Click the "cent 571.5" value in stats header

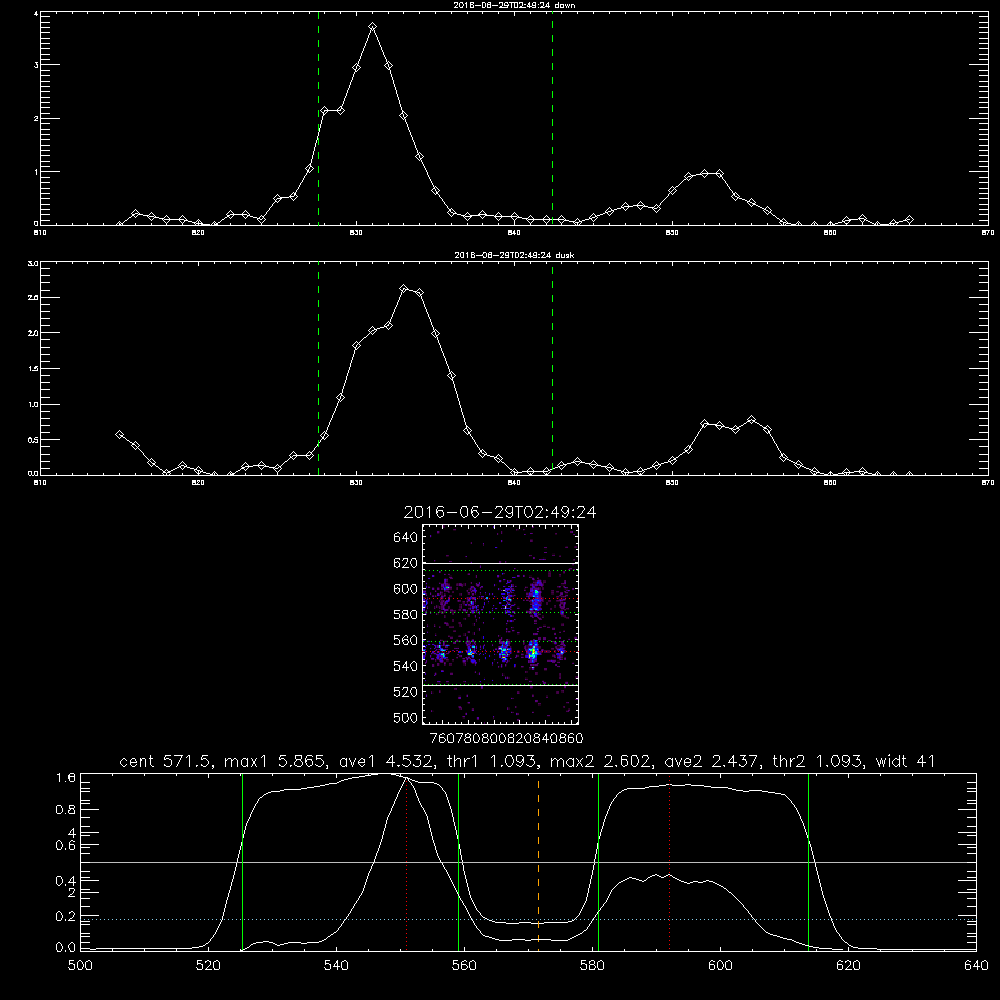[165, 761]
